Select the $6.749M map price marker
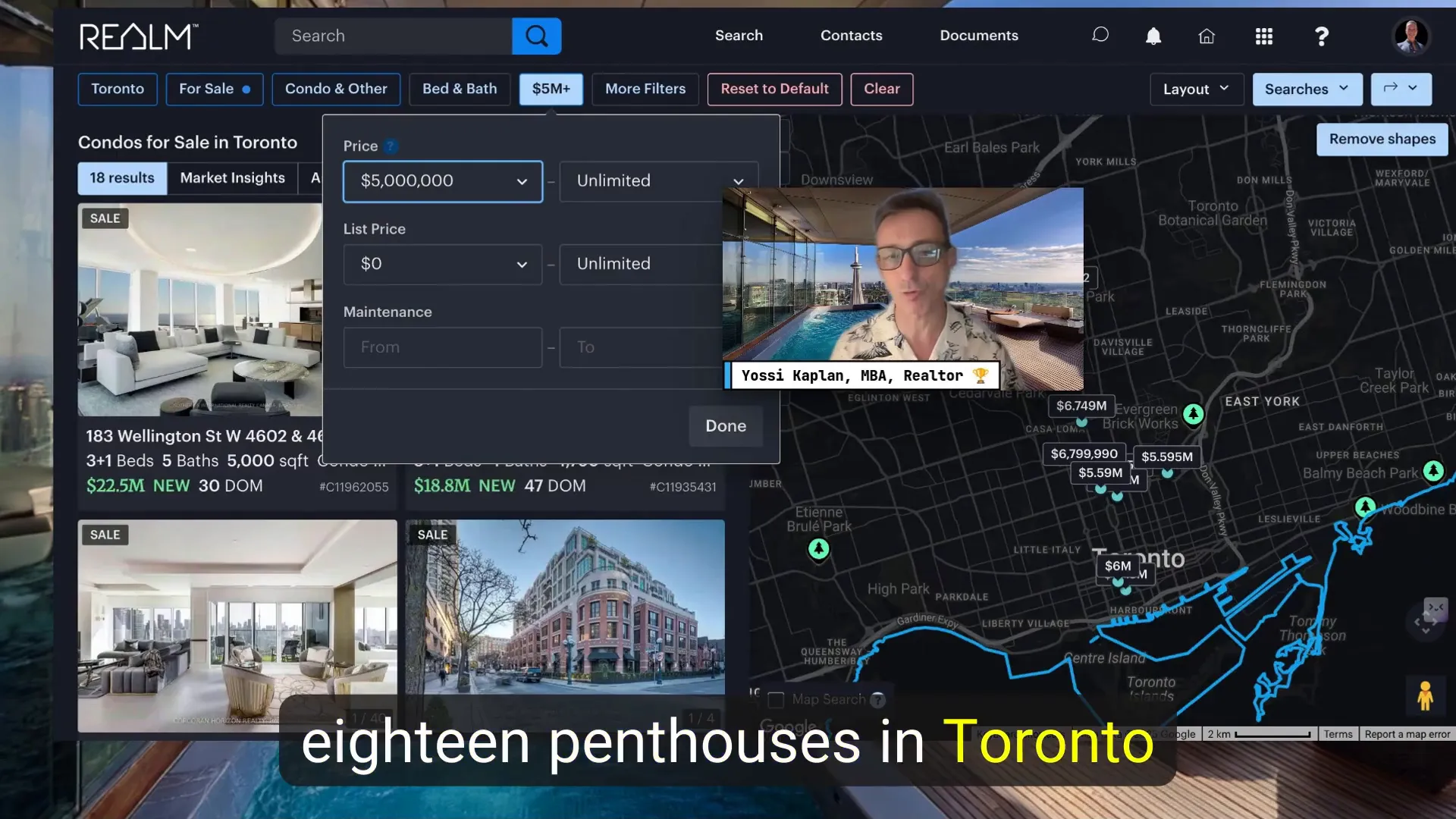Image resolution: width=1456 pixels, height=819 pixels. tap(1081, 406)
